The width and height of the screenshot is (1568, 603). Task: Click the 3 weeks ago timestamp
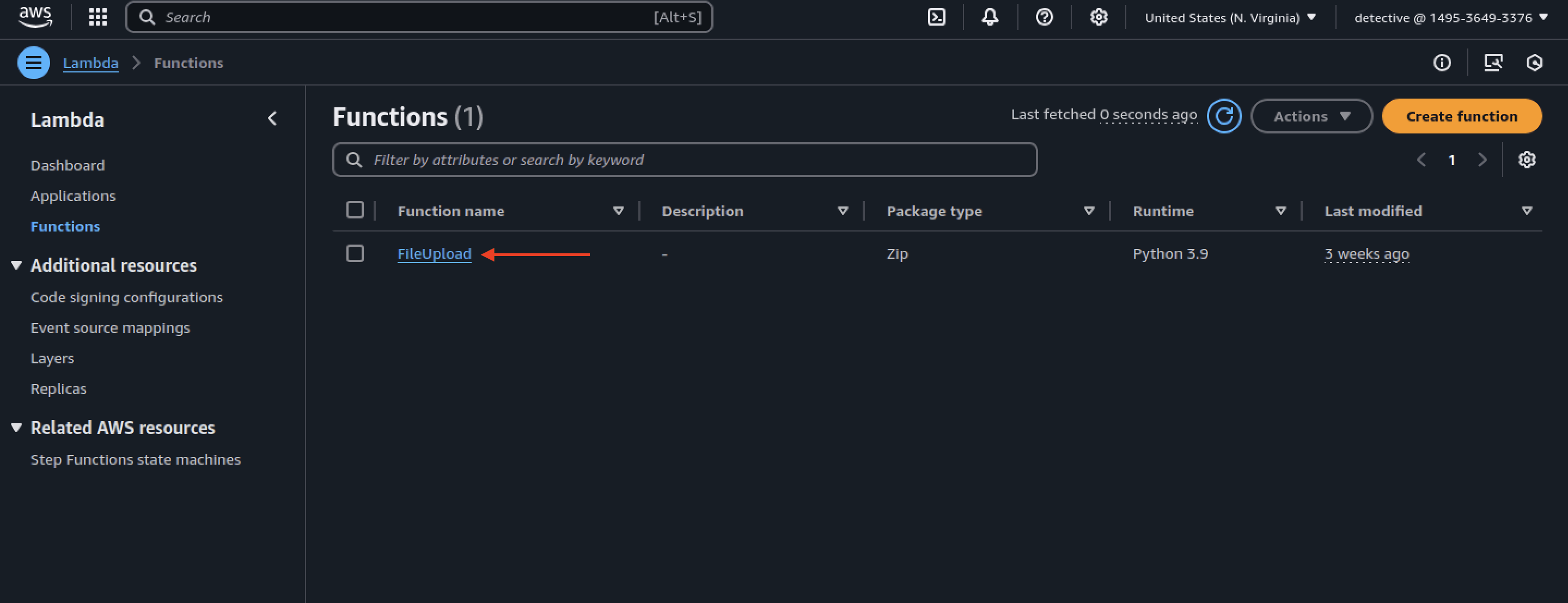click(x=1366, y=253)
